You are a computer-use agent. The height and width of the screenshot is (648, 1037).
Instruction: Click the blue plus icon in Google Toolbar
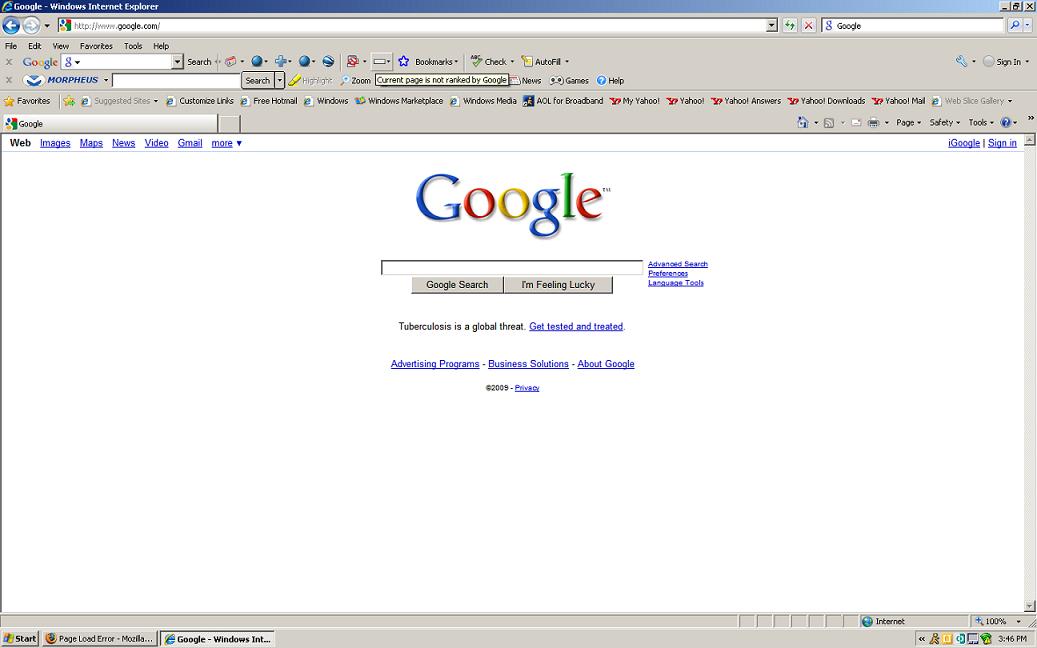pos(281,61)
